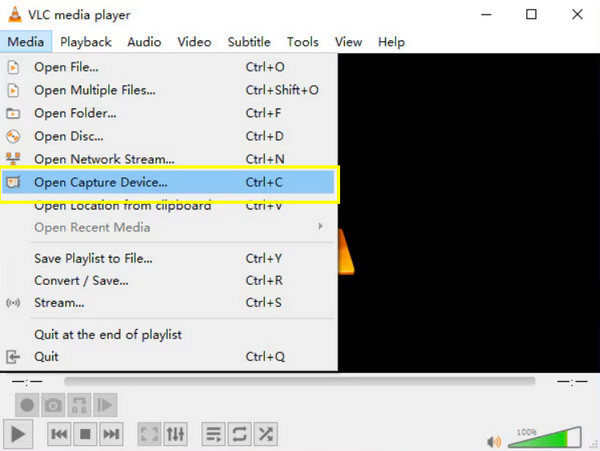Click the VLC cone title icon

pyautogui.click(x=15, y=15)
